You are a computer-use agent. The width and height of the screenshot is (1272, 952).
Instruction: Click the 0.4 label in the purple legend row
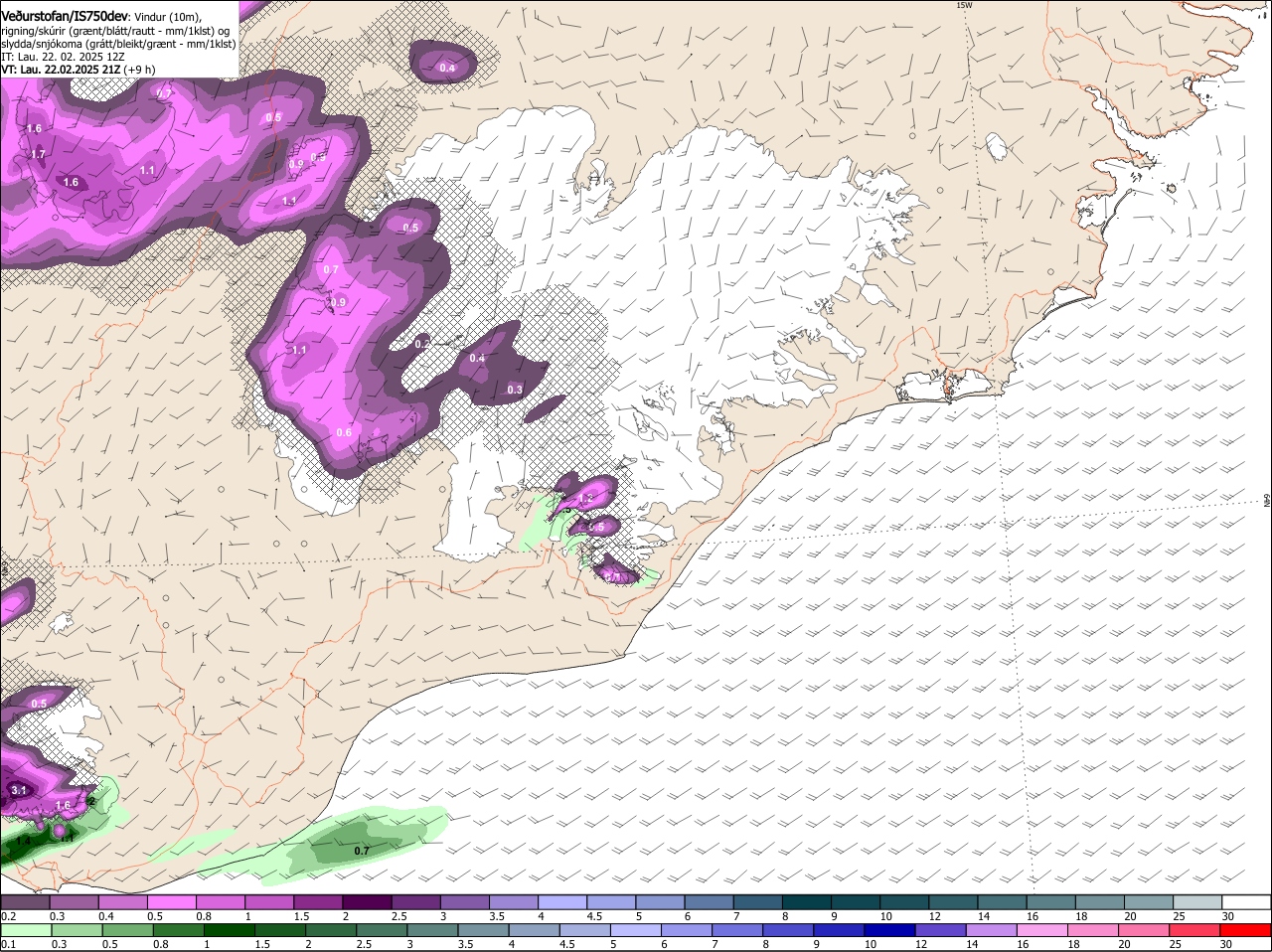(x=106, y=916)
